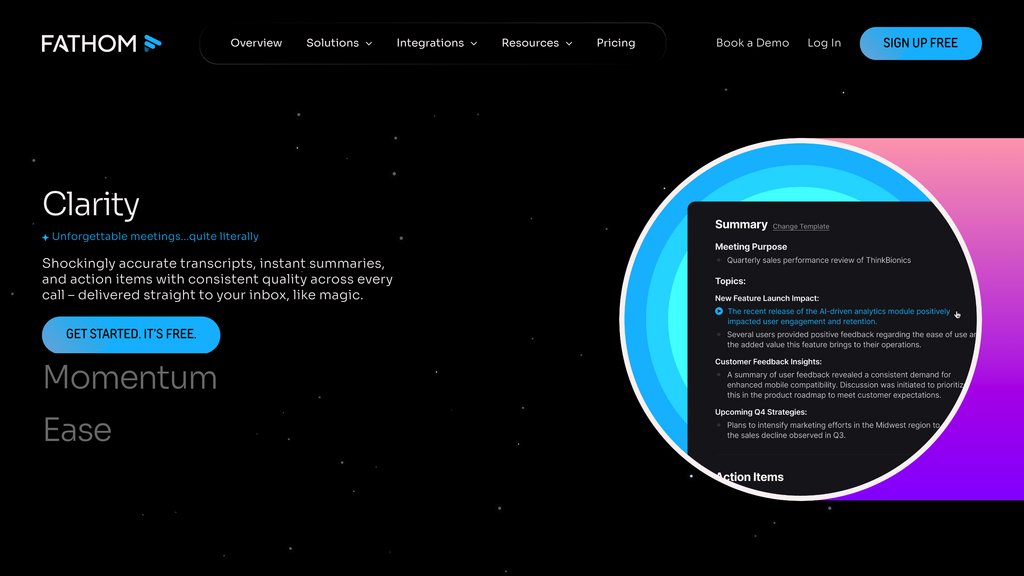Click the Book a Demo link
The image size is (1024, 576).
click(x=752, y=43)
